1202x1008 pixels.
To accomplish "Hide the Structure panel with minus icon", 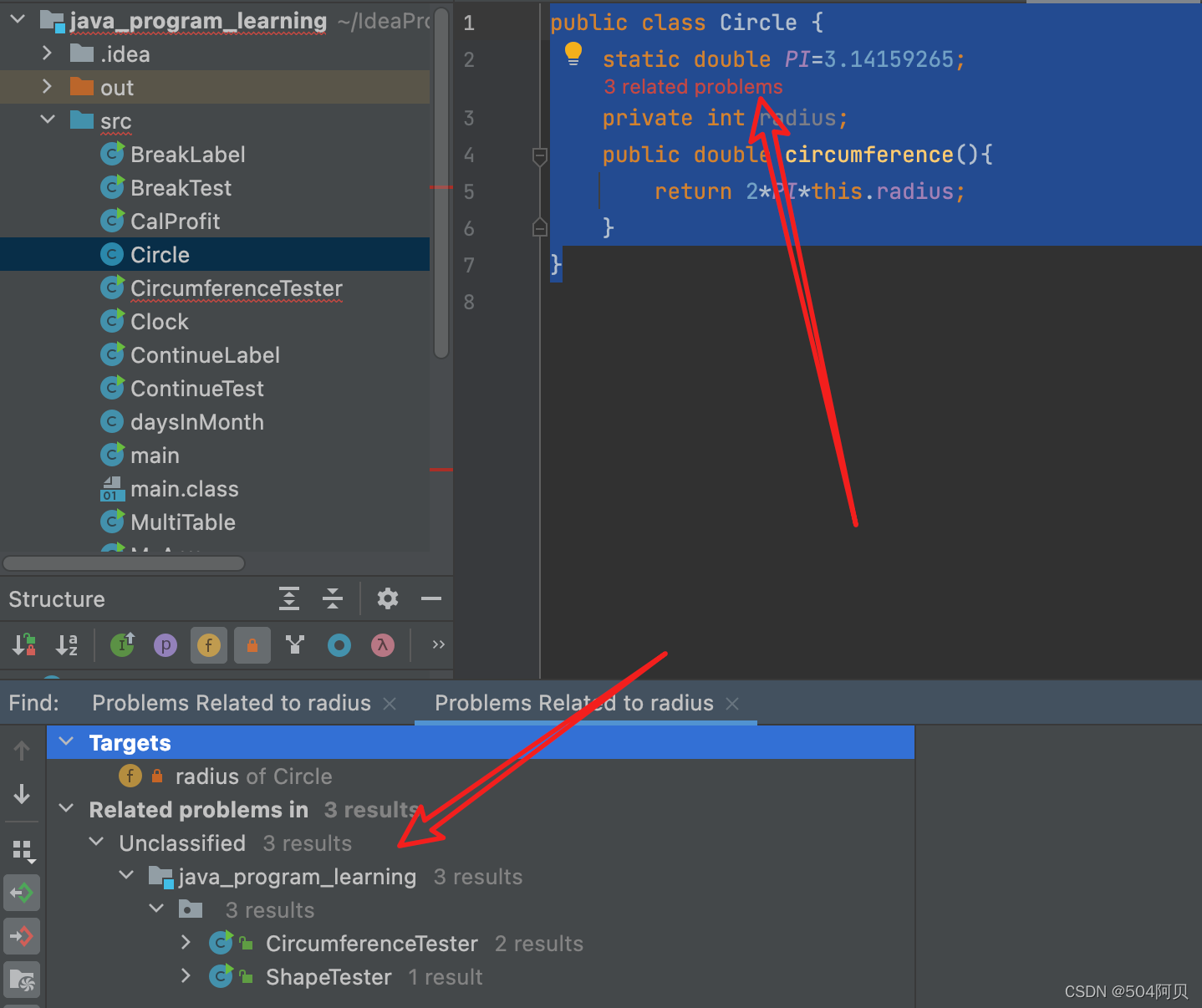I will tap(431, 598).
